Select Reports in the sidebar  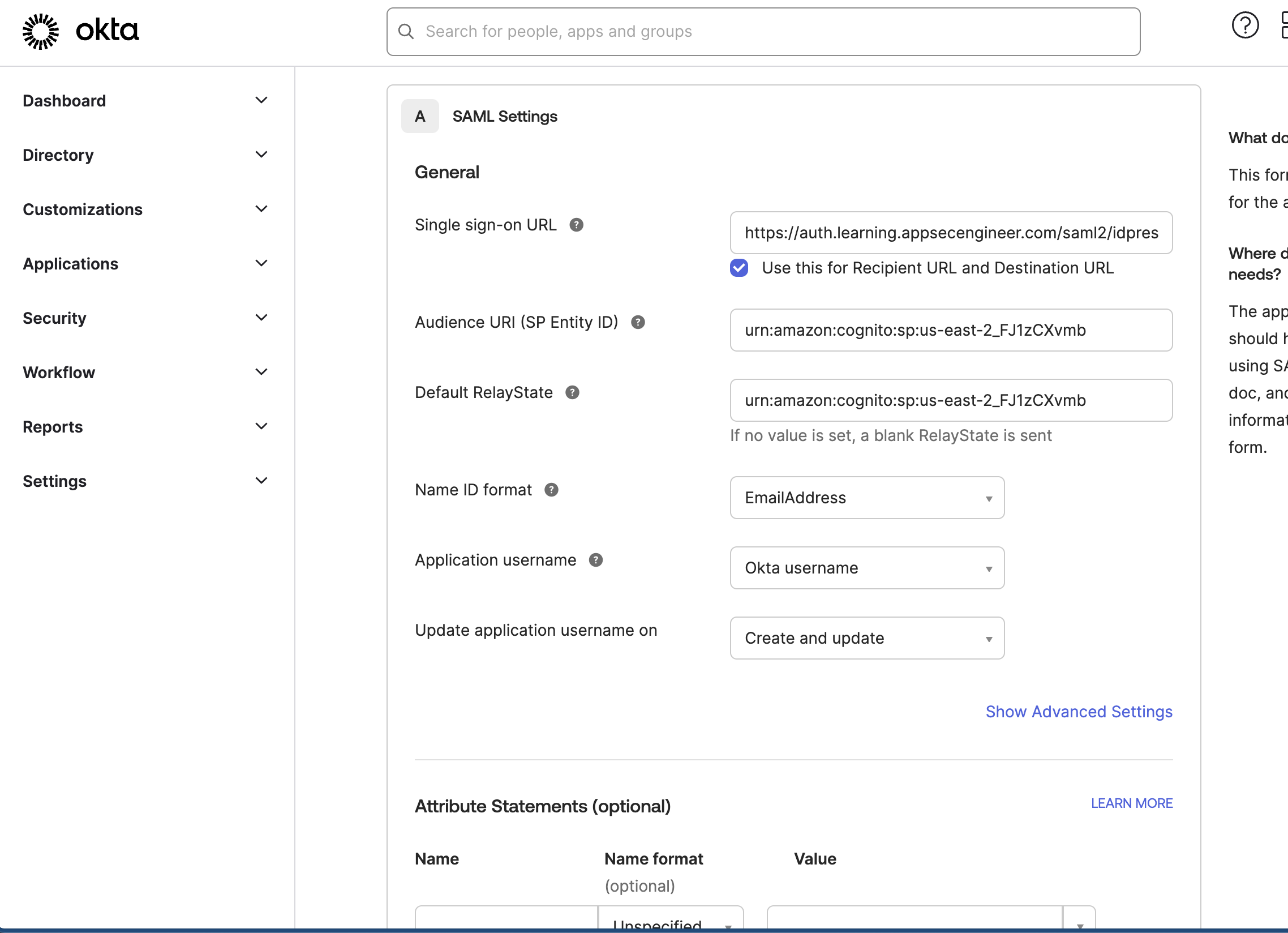tap(53, 427)
